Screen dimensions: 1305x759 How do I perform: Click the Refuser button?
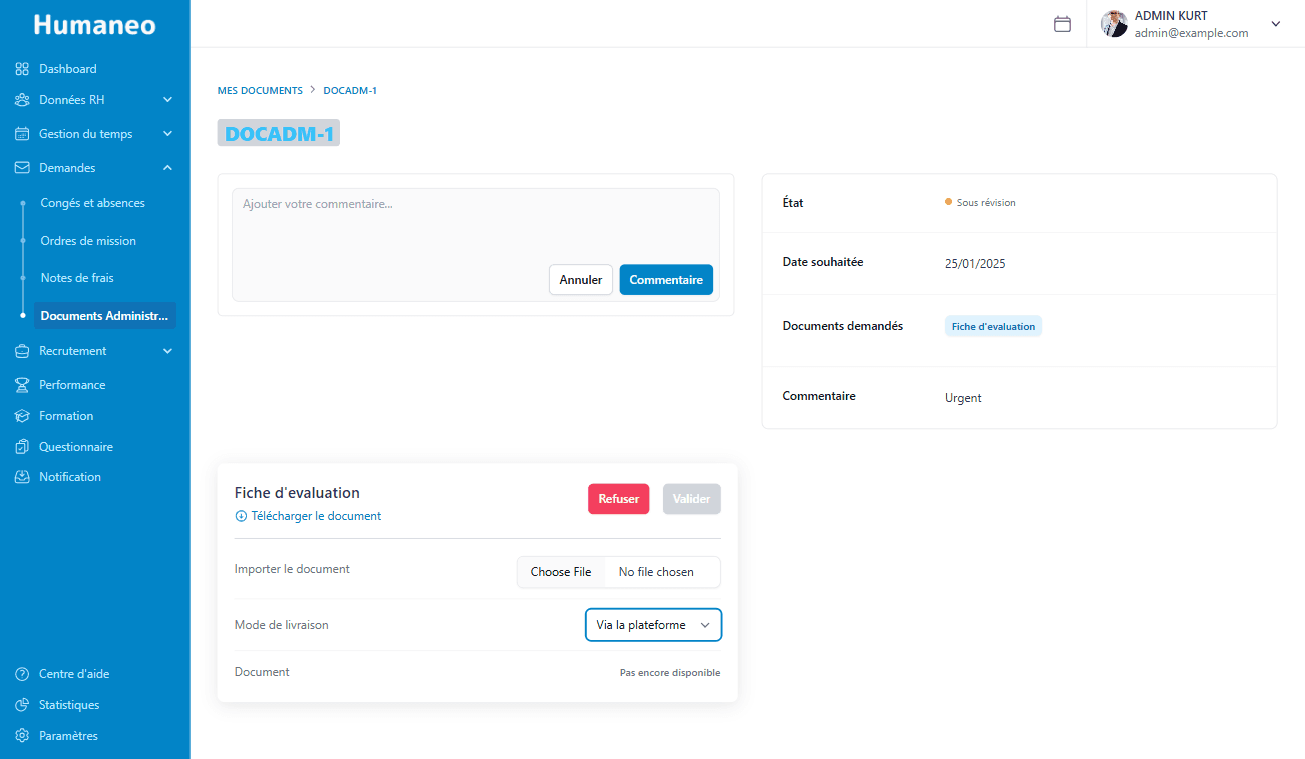point(618,498)
